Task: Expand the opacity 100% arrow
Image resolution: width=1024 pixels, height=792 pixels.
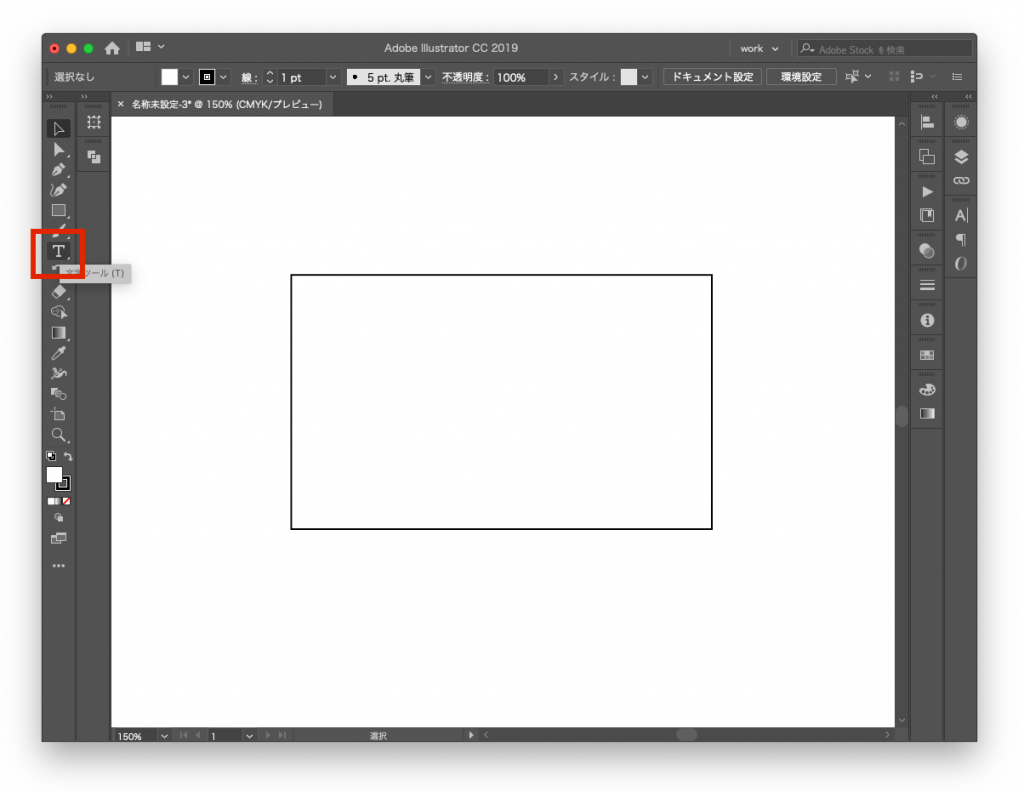Action: pos(556,77)
